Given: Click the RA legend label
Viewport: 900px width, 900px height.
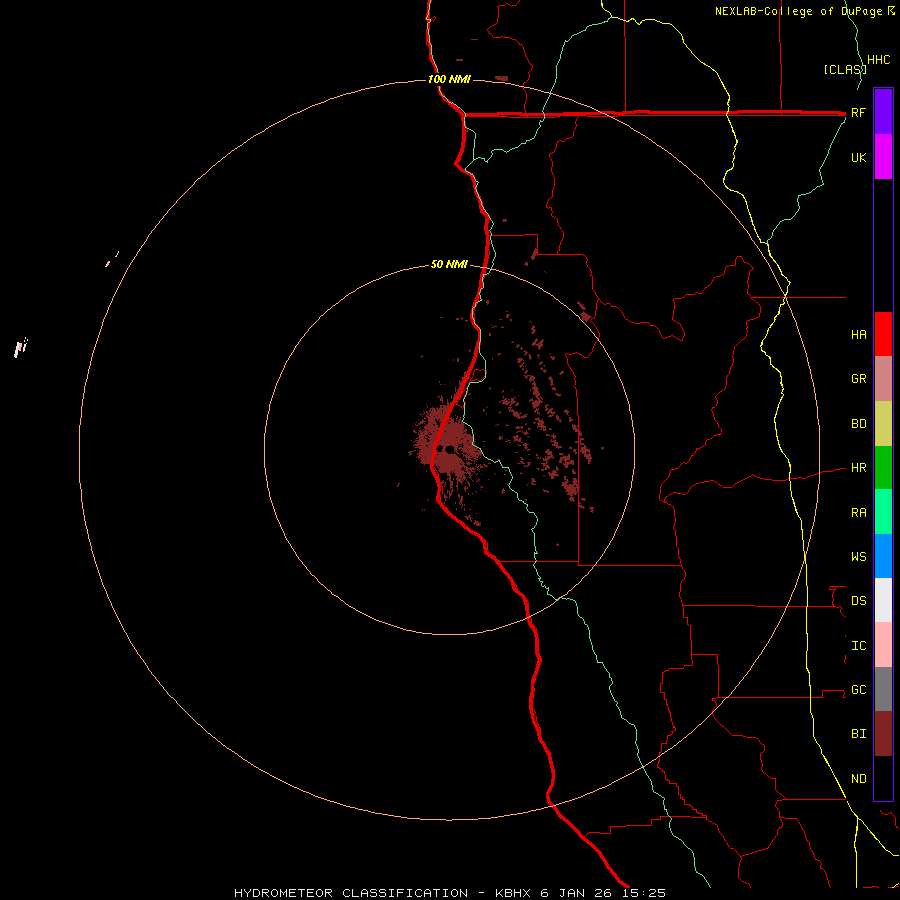Looking at the screenshot, I should pyautogui.click(x=858, y=513).
